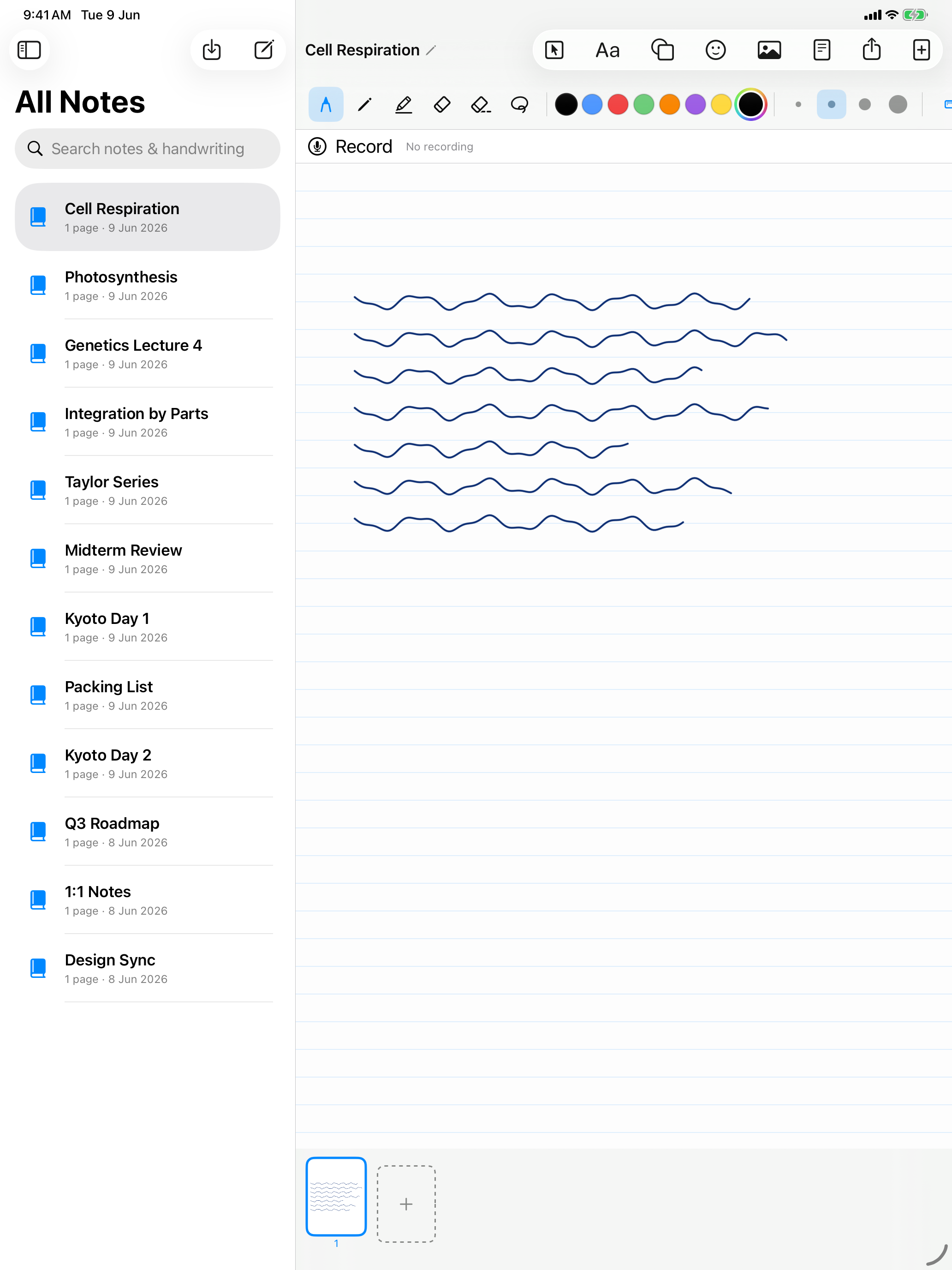Focus the Search notes & handwriting field
Screen dimensions: 952x1270
(x=148, y=149)
